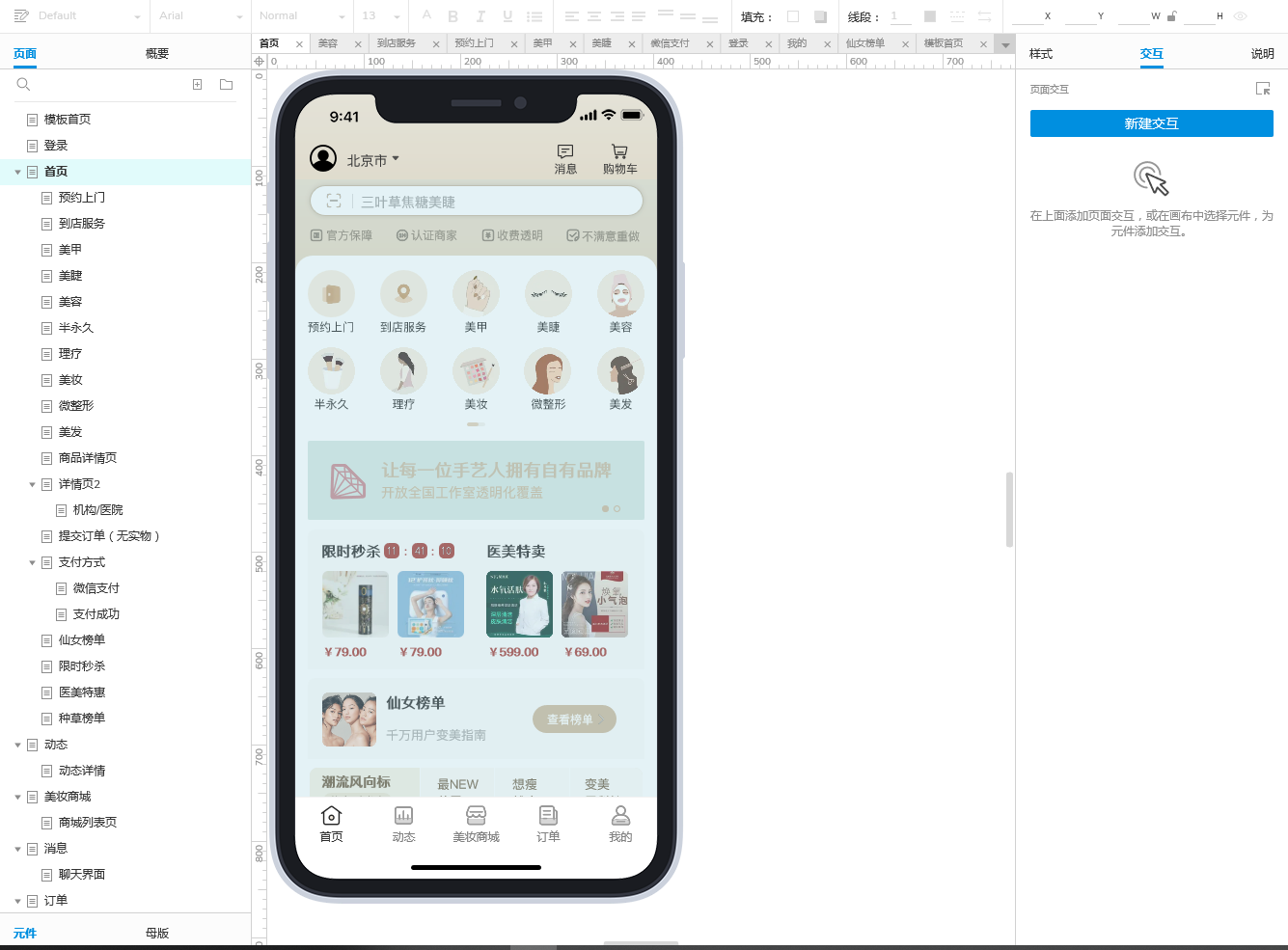Close the 到店服务 document tab
This screenshot has width=1288, height=950.
[436, 44]
